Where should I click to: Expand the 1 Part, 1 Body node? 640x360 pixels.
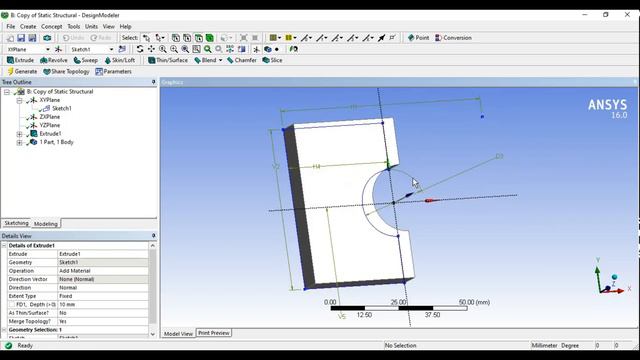(x=19, y=142)
